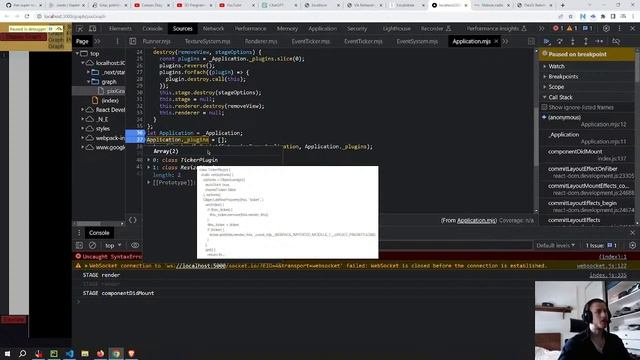Open the console drawer three-dot menu
Viewport: 640px width, 360px height.
[79, 233]
